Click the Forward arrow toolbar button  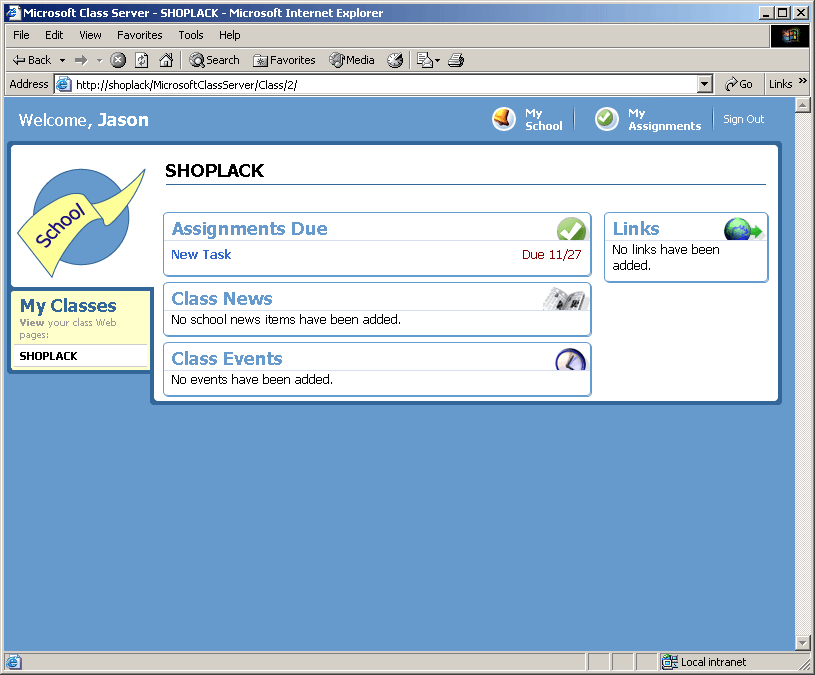81,60
